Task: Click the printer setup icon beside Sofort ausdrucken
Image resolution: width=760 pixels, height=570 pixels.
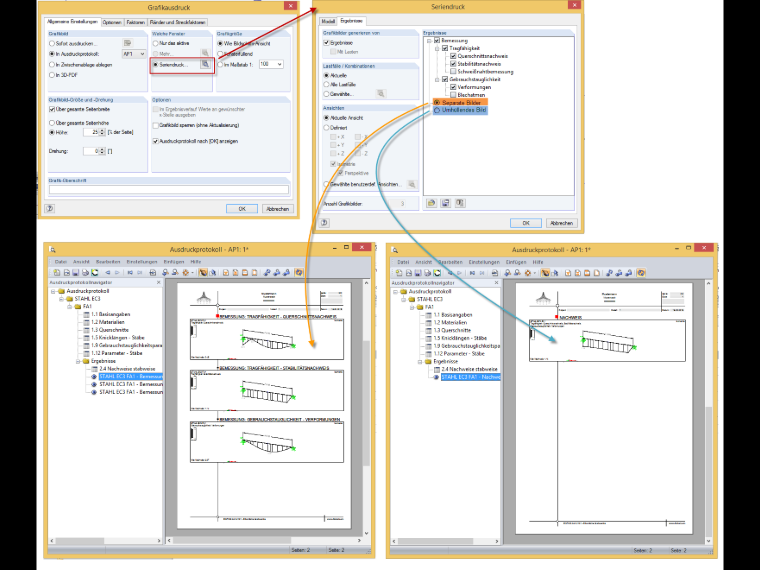Action: click(x=127, y=43)
